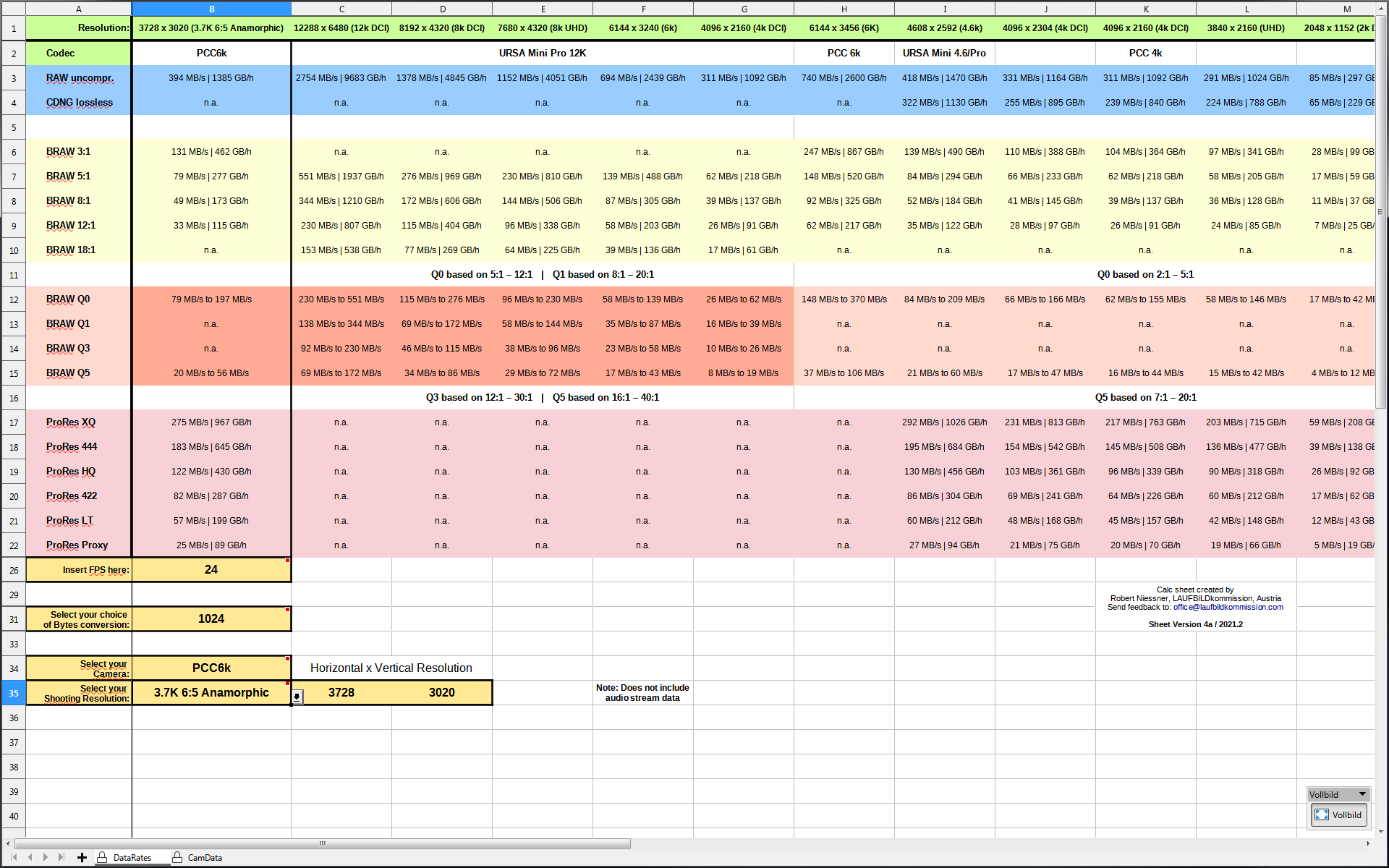1389x868 pixels.
Task: Open Vollbild toolbar dropdown arrow
Action: click(x=1362, y=794)
